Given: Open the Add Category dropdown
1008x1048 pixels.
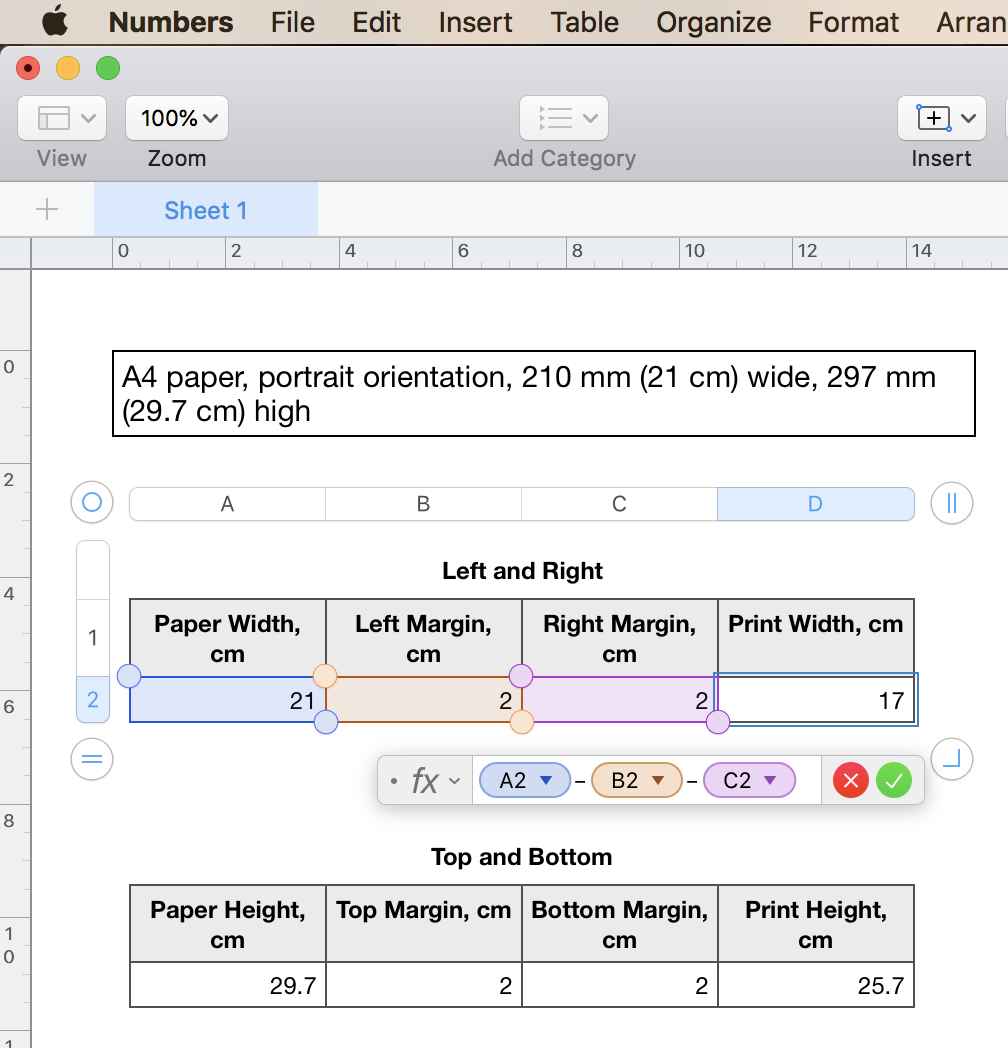Looking at the screenshot, I should [564, 118].
